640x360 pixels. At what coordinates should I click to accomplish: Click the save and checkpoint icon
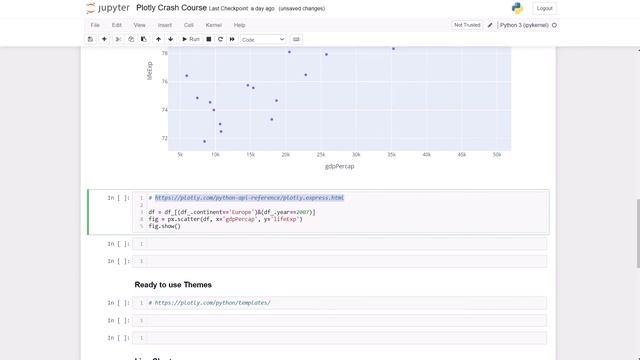coord(90,39)
